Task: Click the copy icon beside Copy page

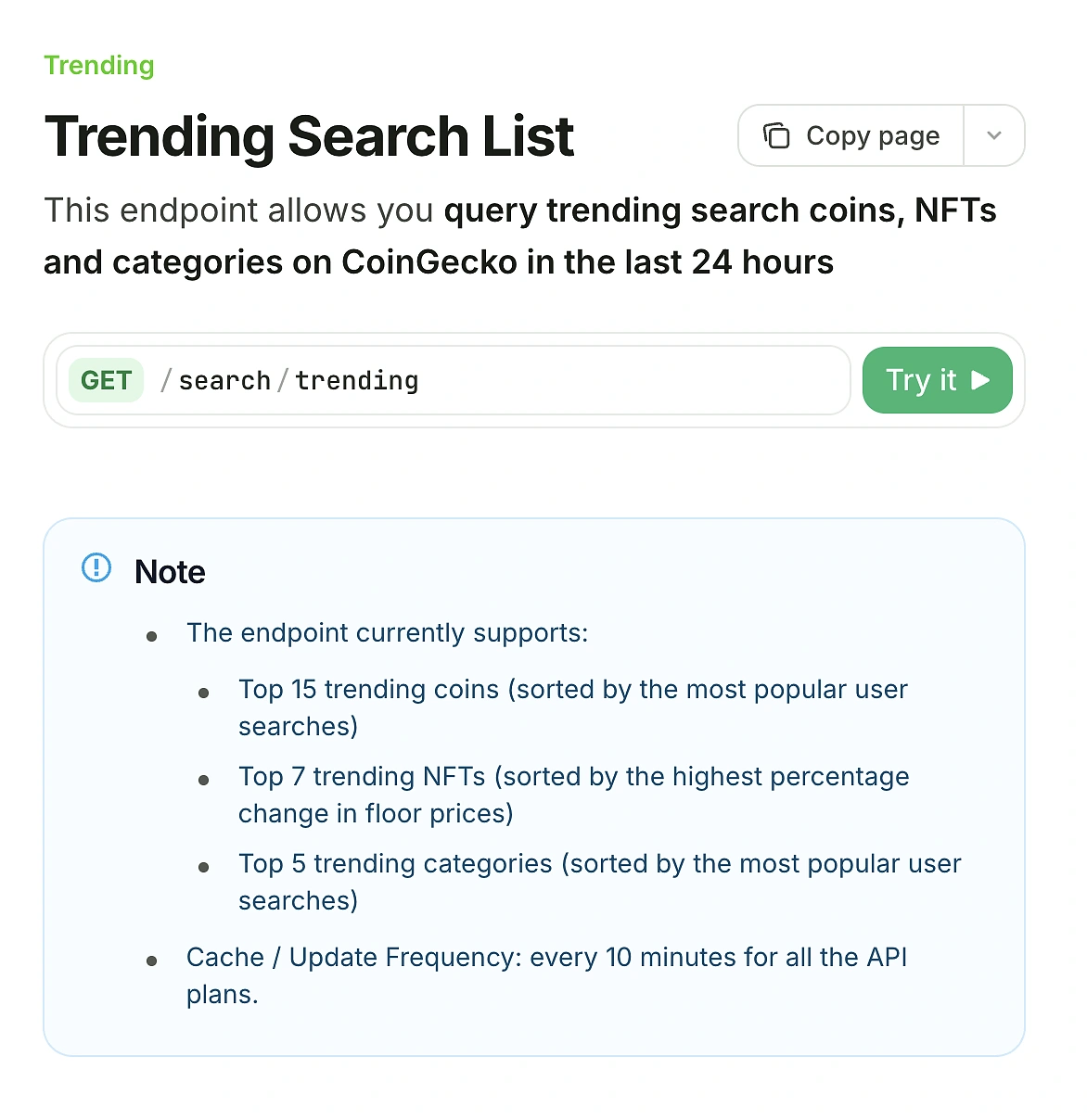Action: (x=776, y=136)
